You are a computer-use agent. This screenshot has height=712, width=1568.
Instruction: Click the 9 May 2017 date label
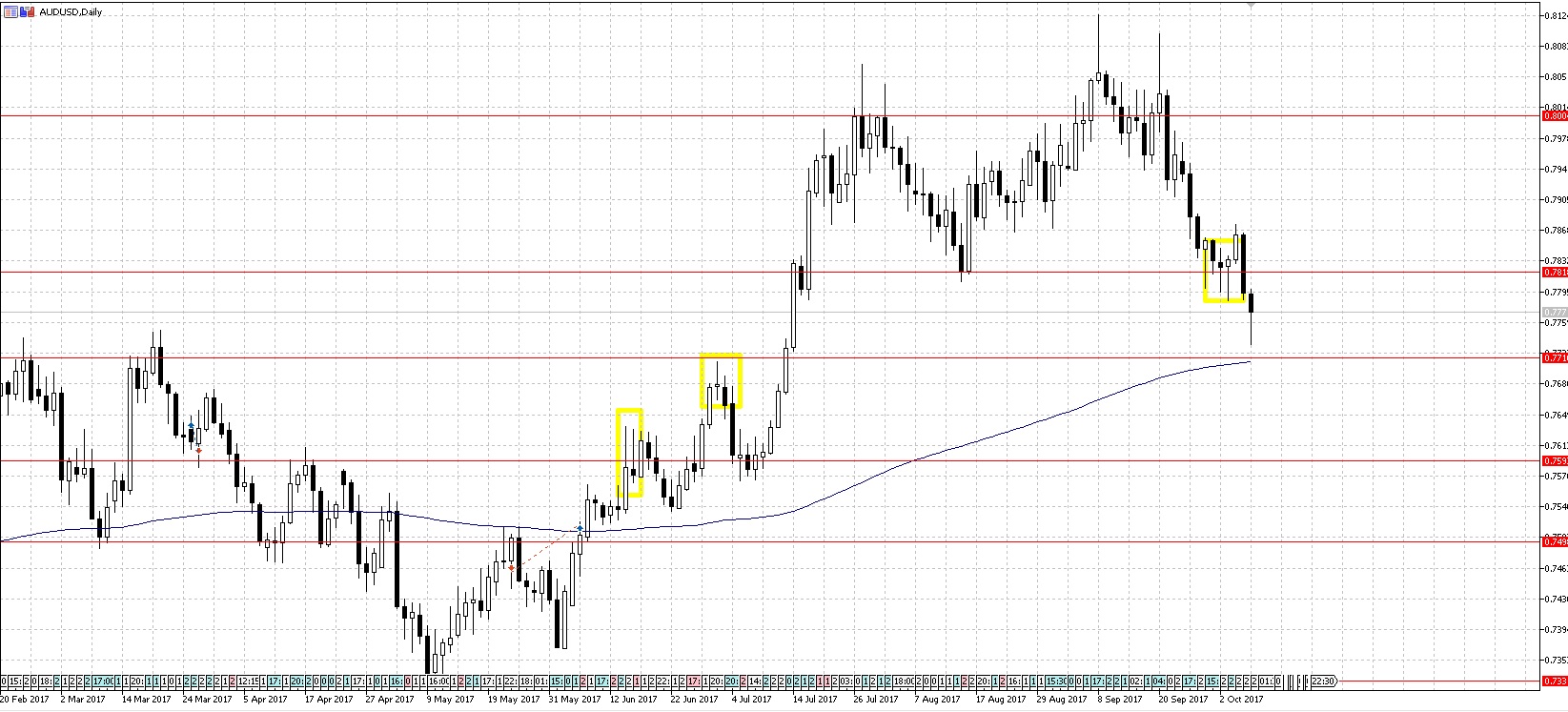(450, 700)
